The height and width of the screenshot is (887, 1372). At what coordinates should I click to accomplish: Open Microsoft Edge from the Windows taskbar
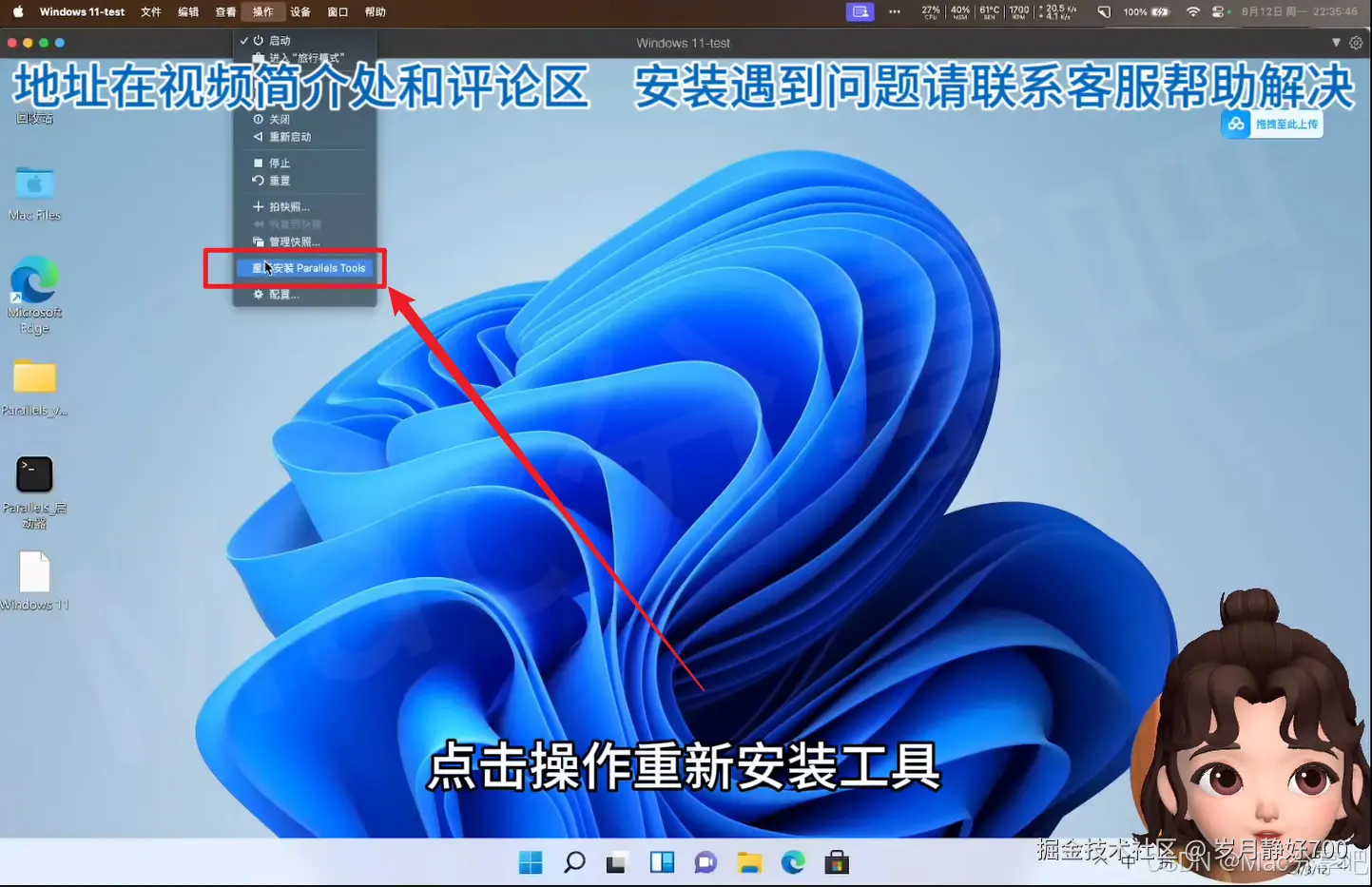(x=793, y=862)
